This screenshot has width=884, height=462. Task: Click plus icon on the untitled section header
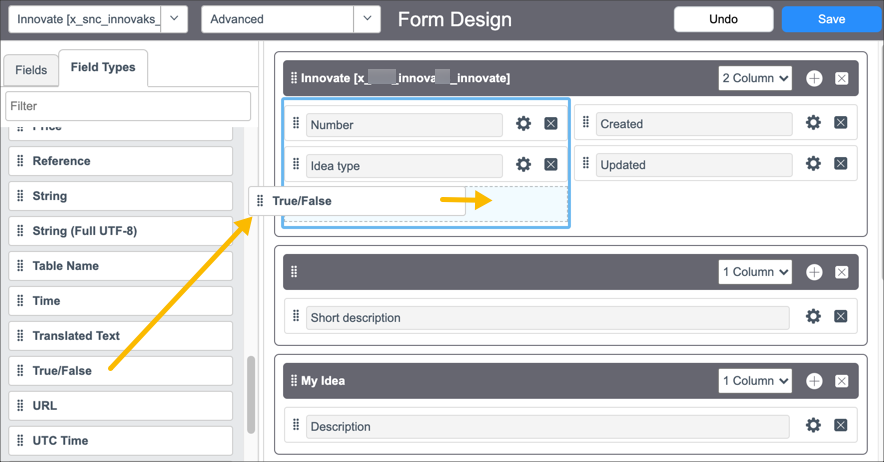click(x=814, y=272)
